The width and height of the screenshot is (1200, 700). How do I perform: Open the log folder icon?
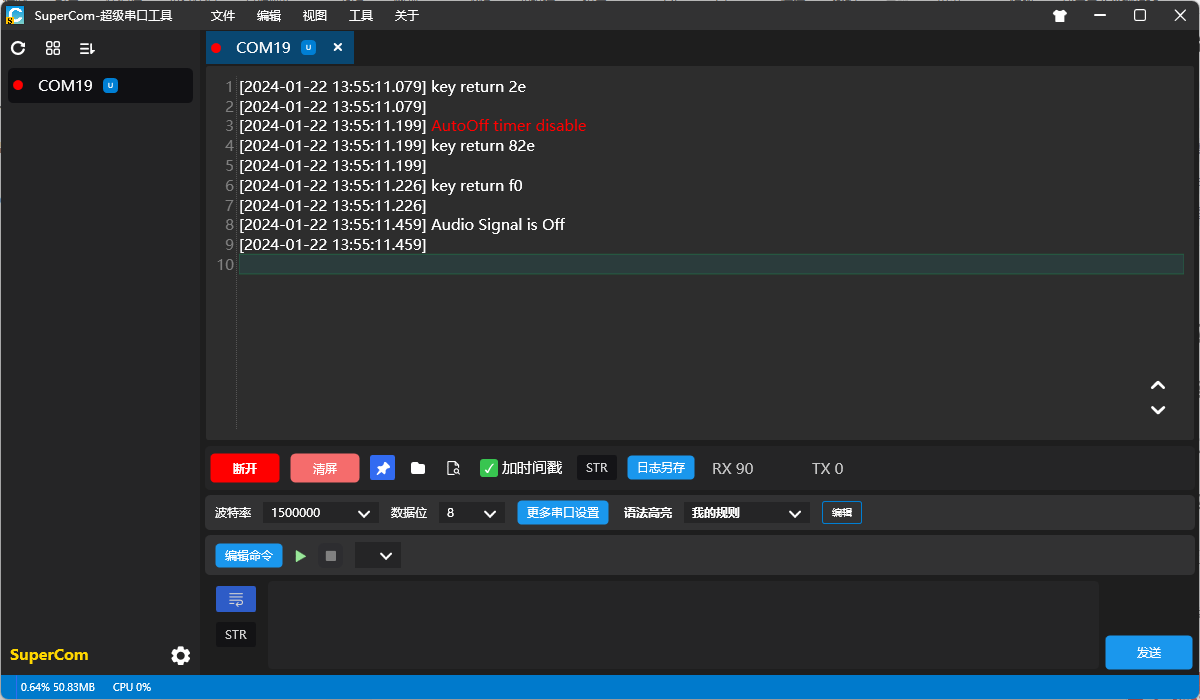(x=417, y=467)
